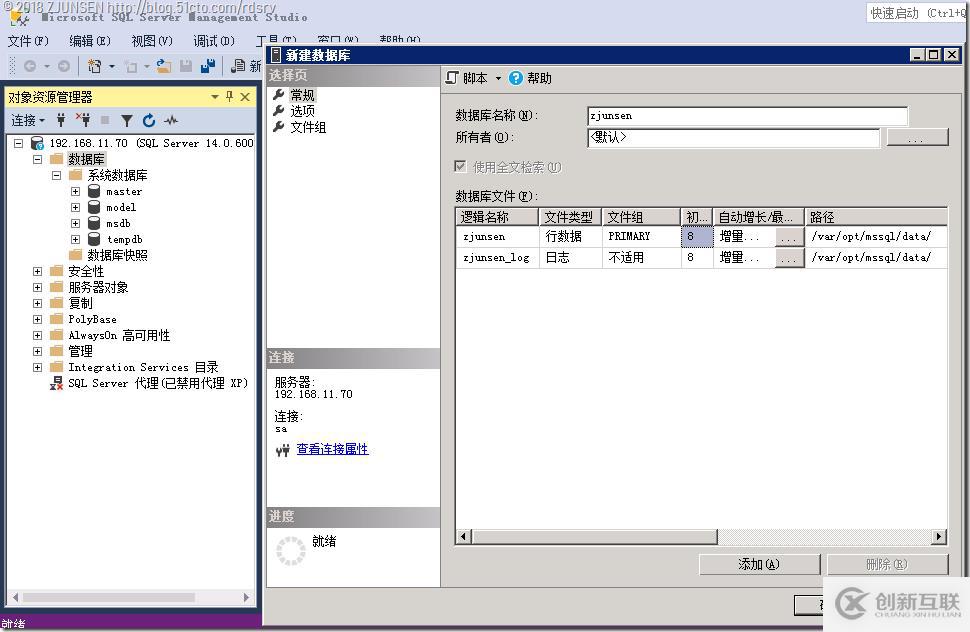Viewport: 970px width, 632px height.
Task: Collapse the 系统数据库 tree node
Action: click(x=57, y=175)
